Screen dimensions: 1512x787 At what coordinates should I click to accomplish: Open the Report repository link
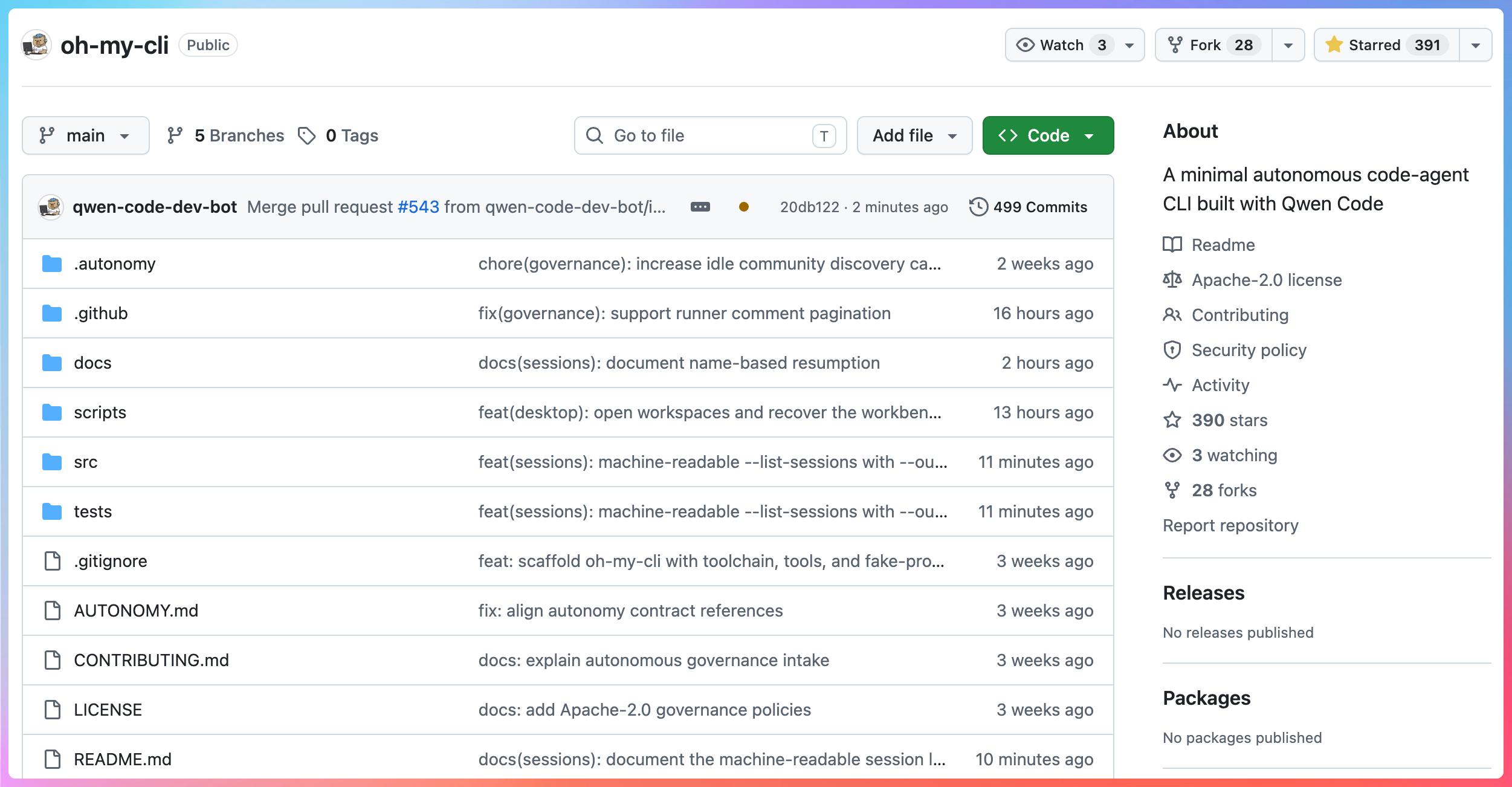(1230, 525)
